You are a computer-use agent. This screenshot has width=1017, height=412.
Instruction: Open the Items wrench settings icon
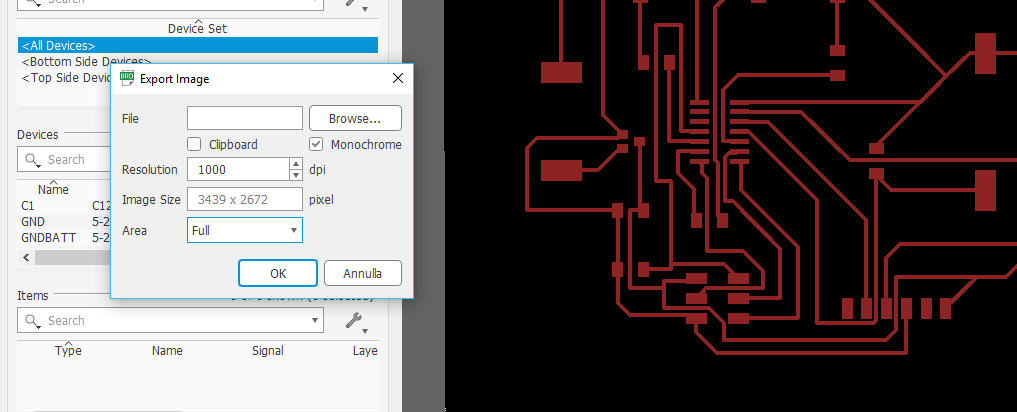pyautogui.click(x=356, y=321)
